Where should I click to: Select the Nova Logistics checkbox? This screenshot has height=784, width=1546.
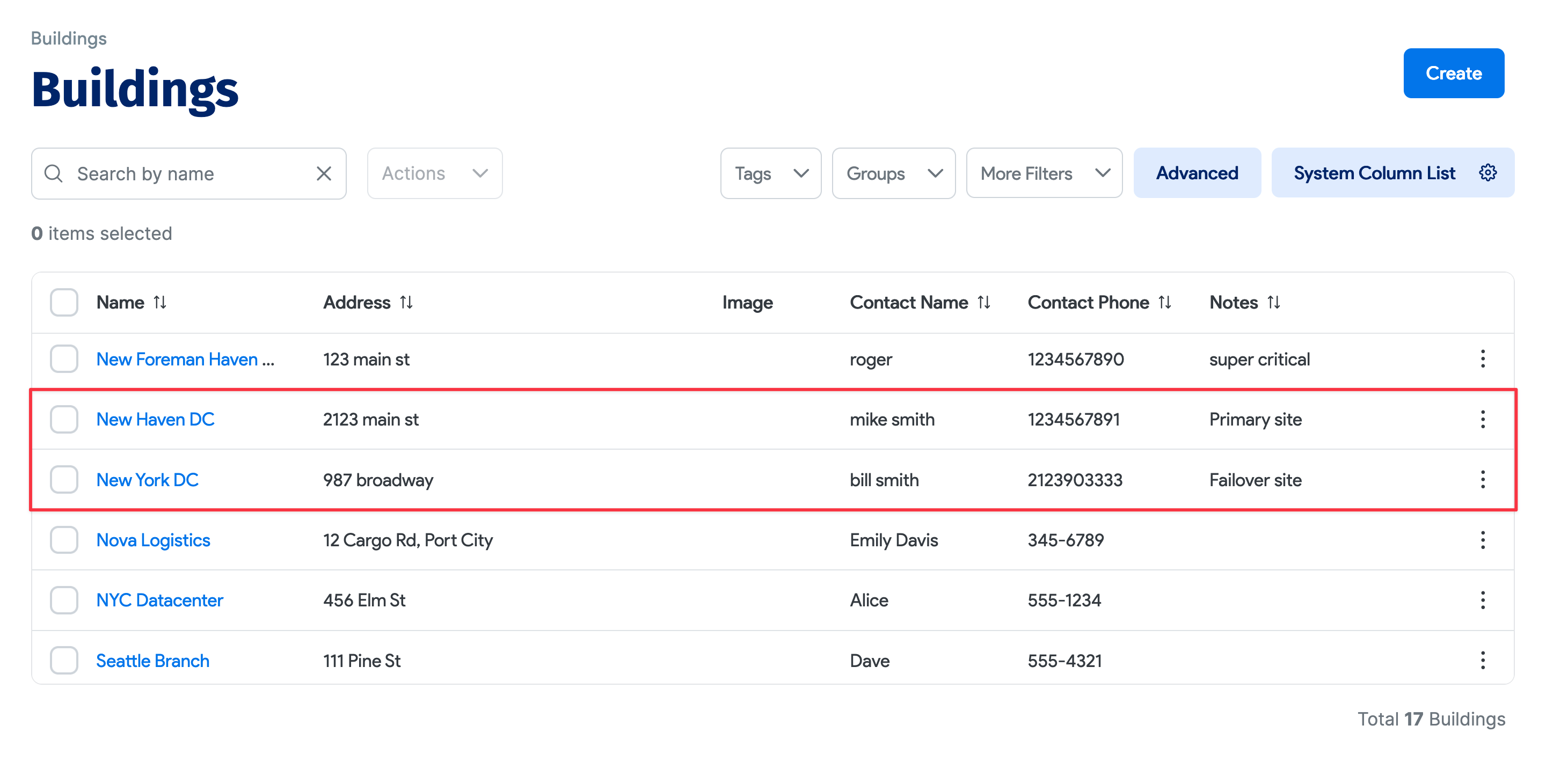tap(64, 540)
